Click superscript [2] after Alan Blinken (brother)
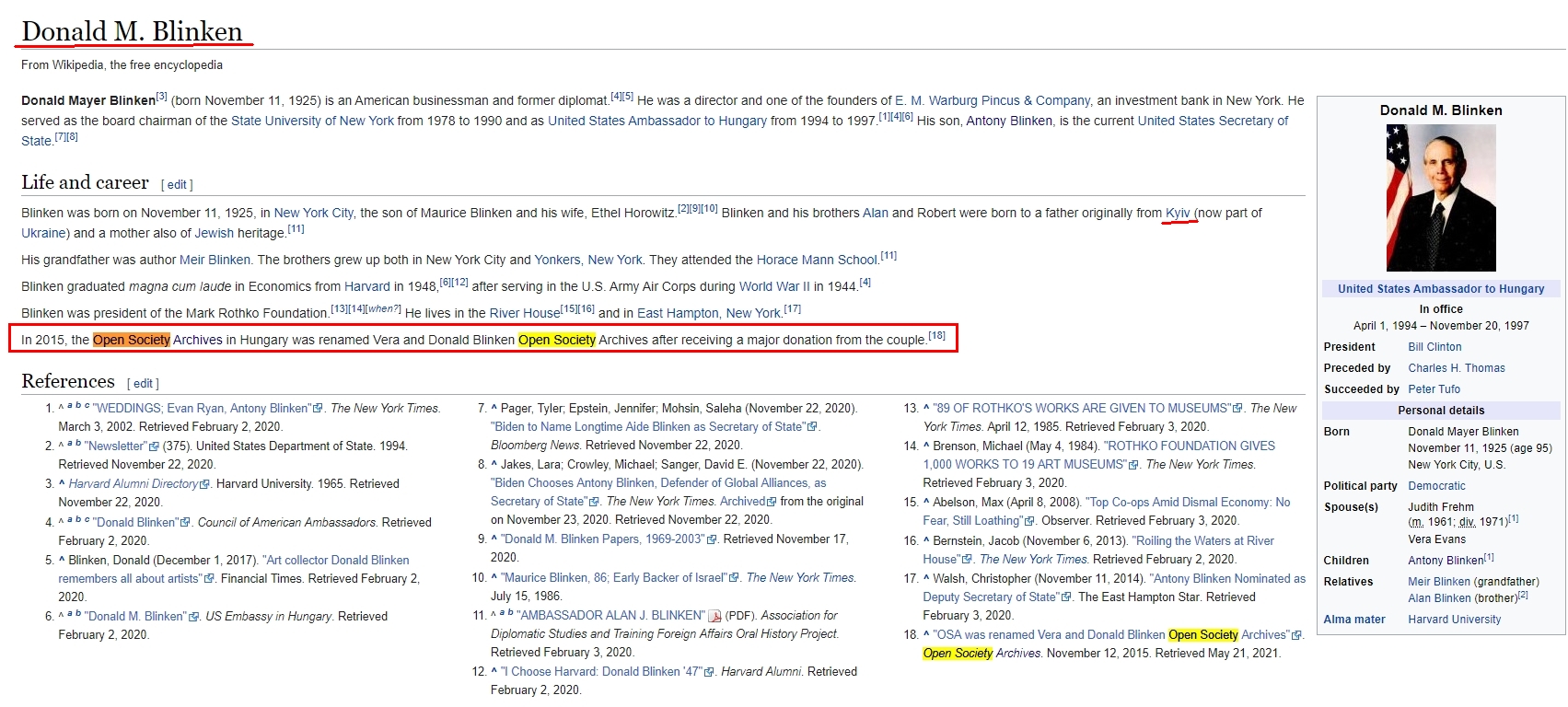The image size is (1568, 707). tap(1523, 595)
